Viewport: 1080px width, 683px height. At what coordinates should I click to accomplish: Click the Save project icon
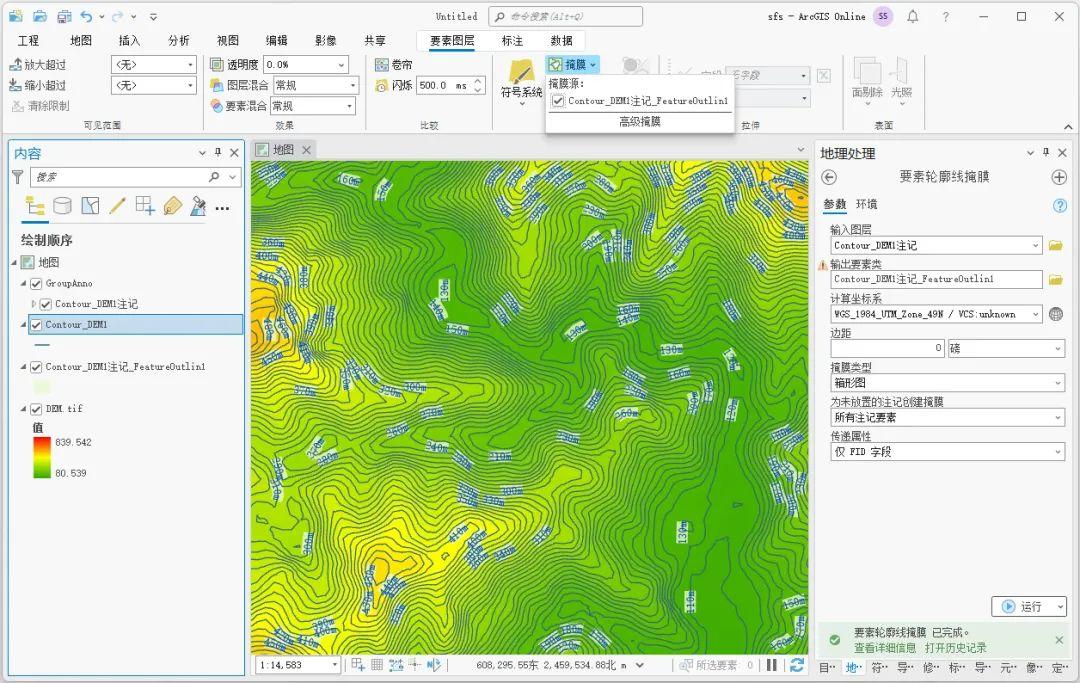click(x=63, y=16)
